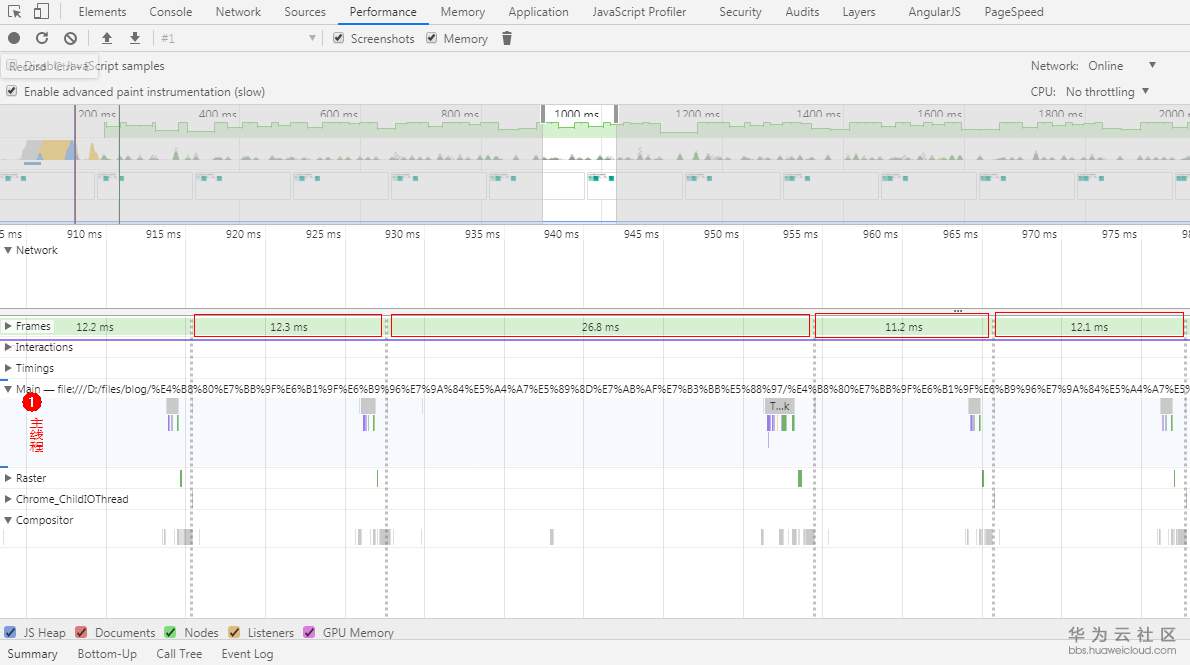Screen dimensions: 1190x665
Task: Toggle Enable advanced paint instrumentation checkbox
Action: tap(11, 91)
